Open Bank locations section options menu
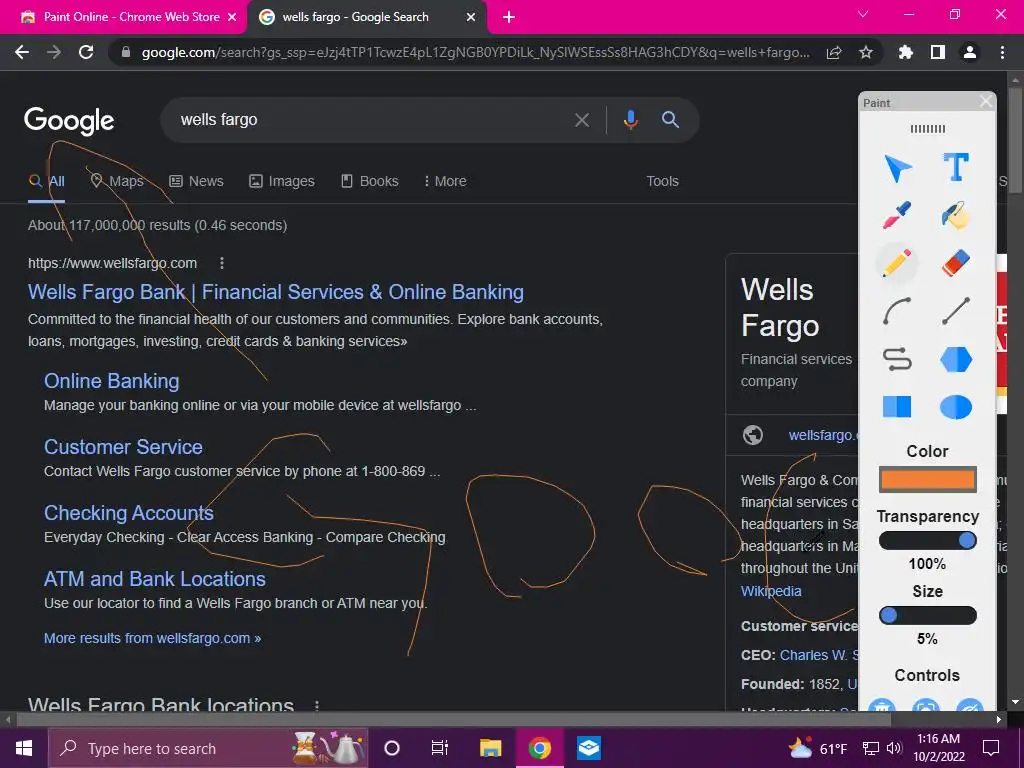Viewport: 1024px width, 768px height. (x=317, y=705)
